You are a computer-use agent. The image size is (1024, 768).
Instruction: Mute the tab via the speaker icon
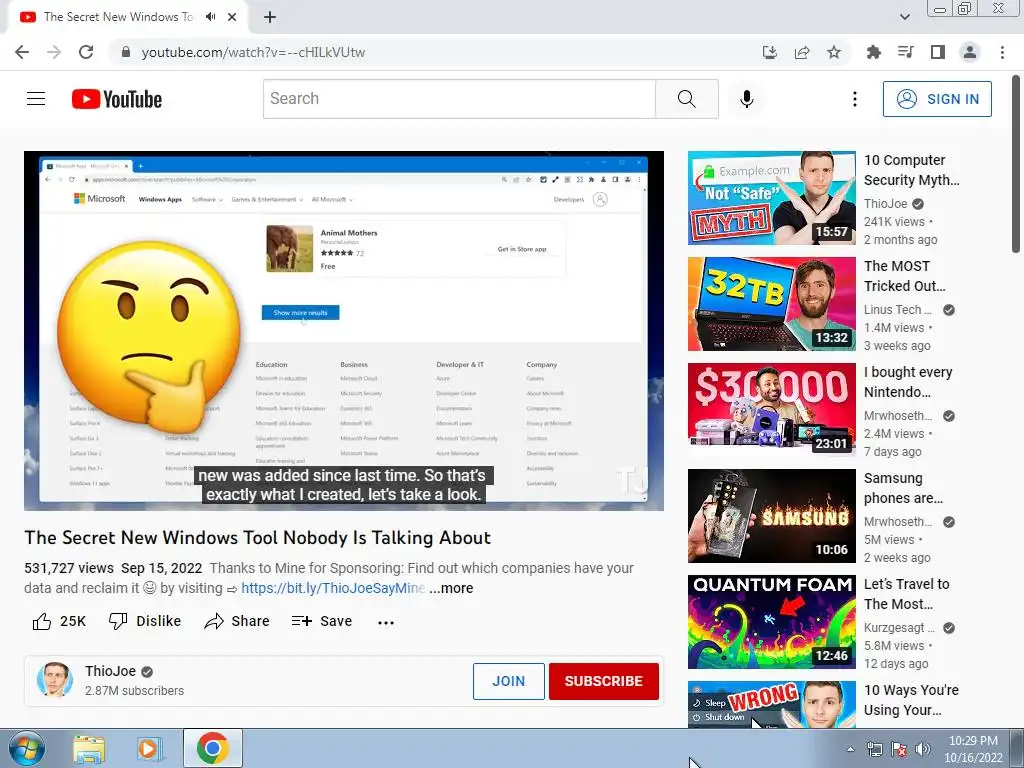pyautogui.click(x=210, y=17)
